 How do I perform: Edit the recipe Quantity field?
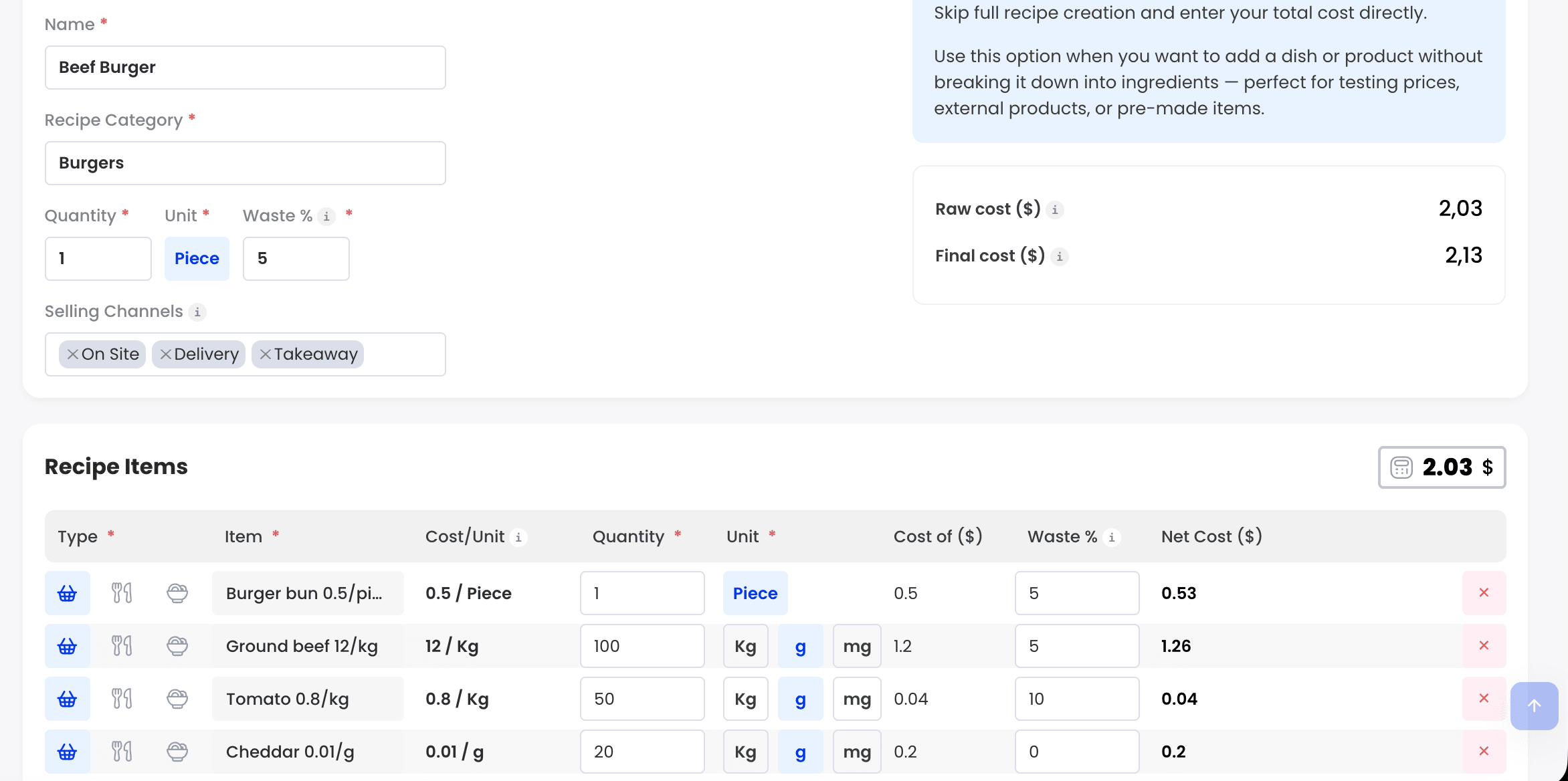[x=98, y=259]
